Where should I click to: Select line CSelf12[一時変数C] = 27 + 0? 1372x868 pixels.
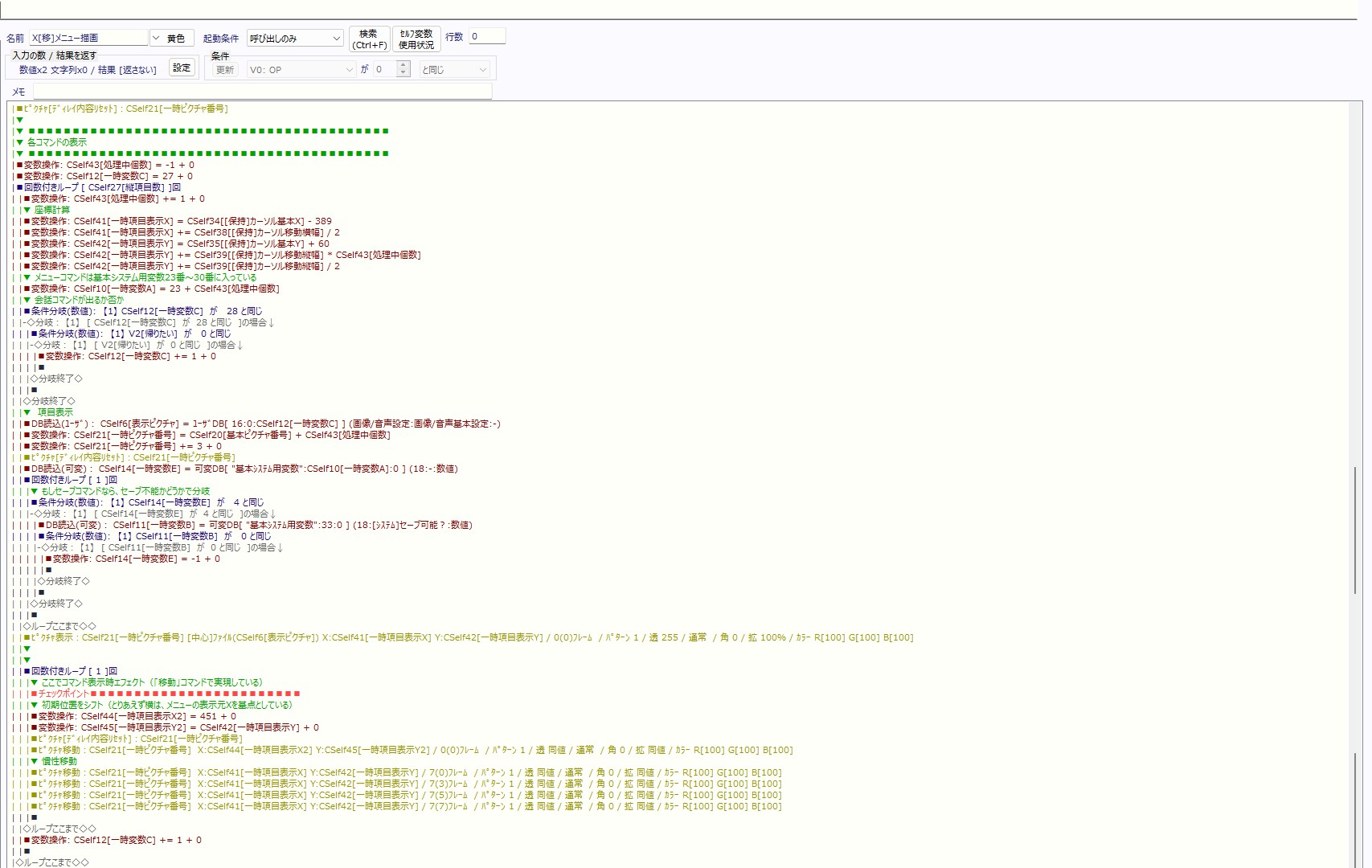[x=108, y=176]
